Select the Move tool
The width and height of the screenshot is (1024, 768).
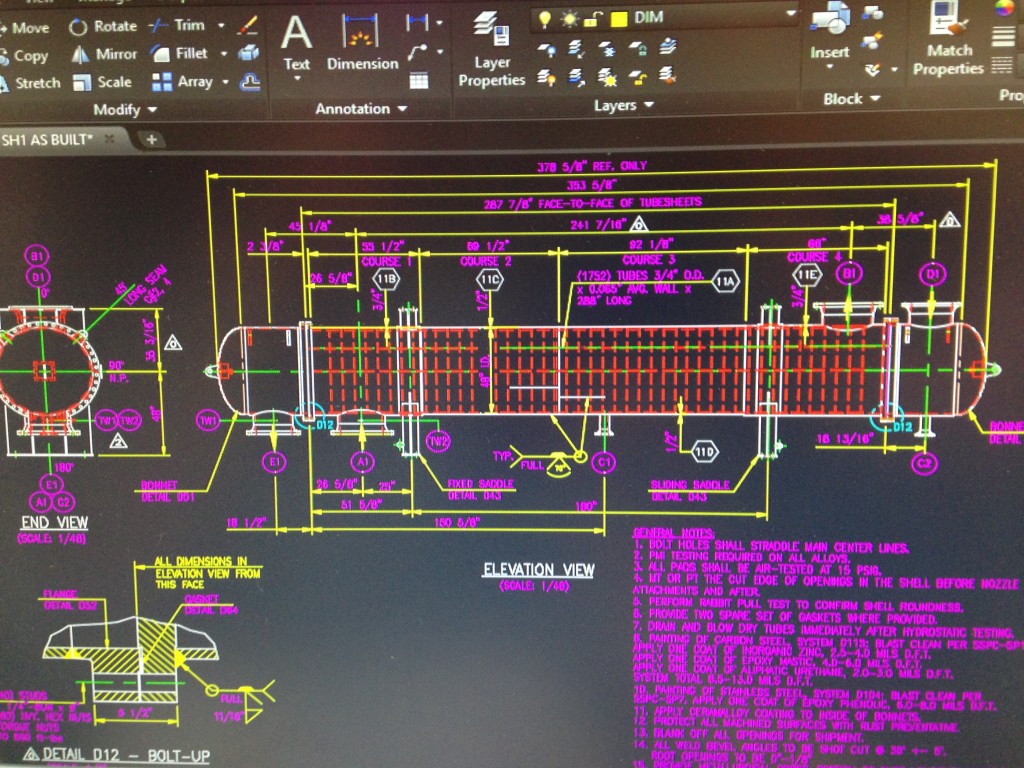pos(30,27)
